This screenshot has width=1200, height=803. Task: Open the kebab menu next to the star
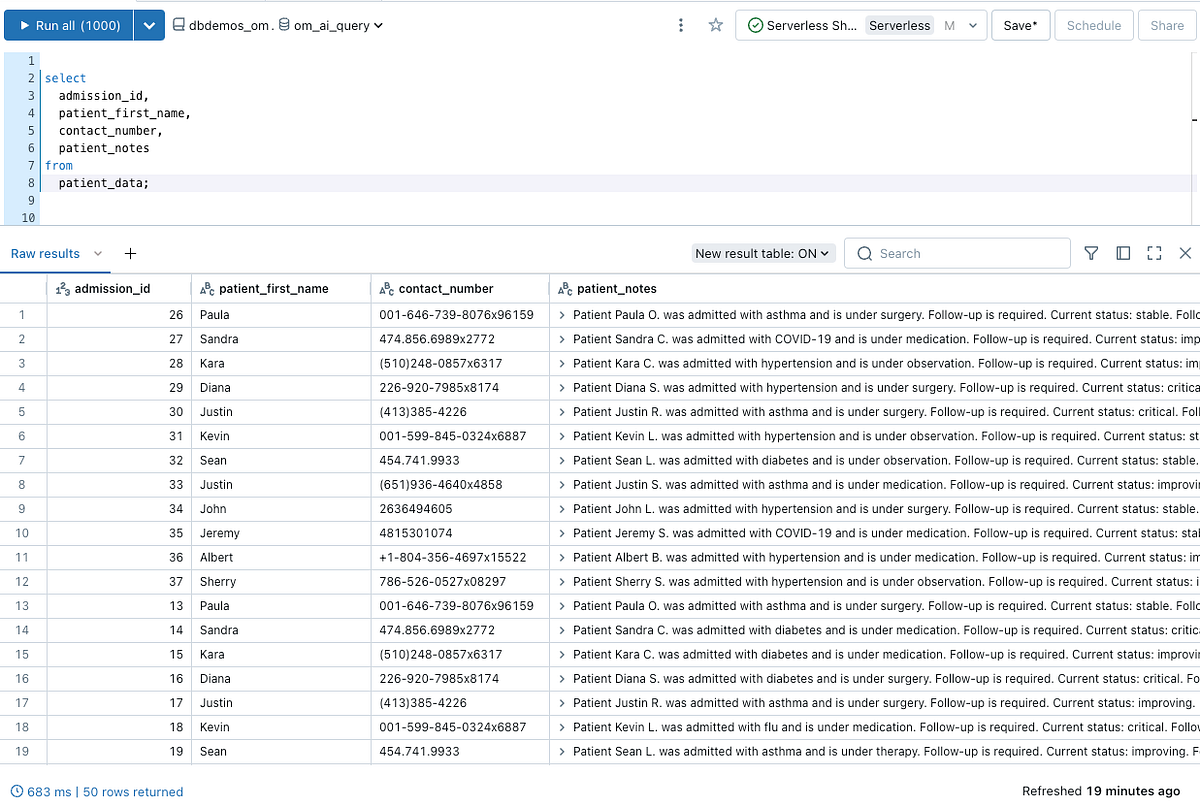681,25
